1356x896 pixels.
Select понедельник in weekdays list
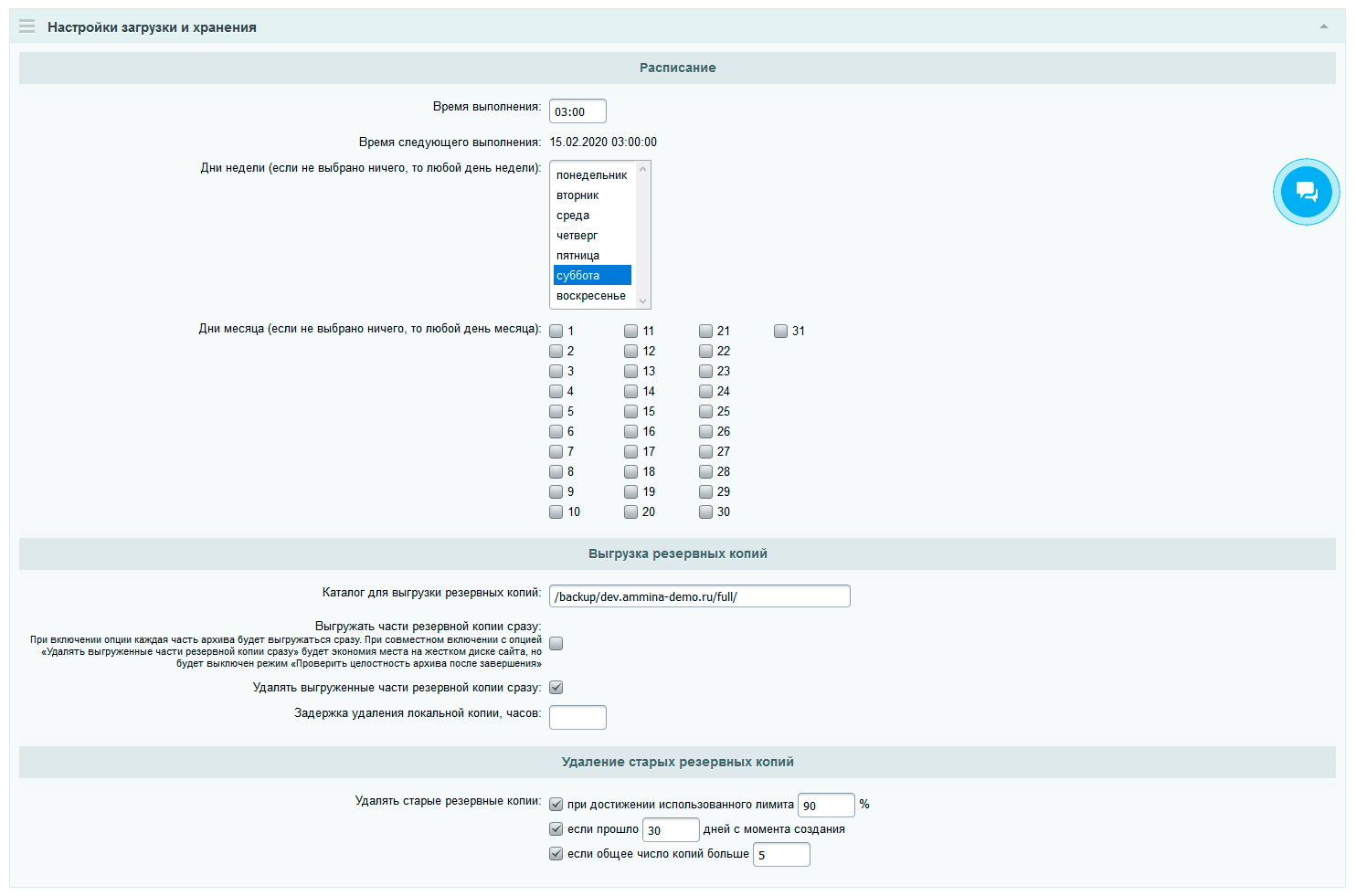[592, 175]
